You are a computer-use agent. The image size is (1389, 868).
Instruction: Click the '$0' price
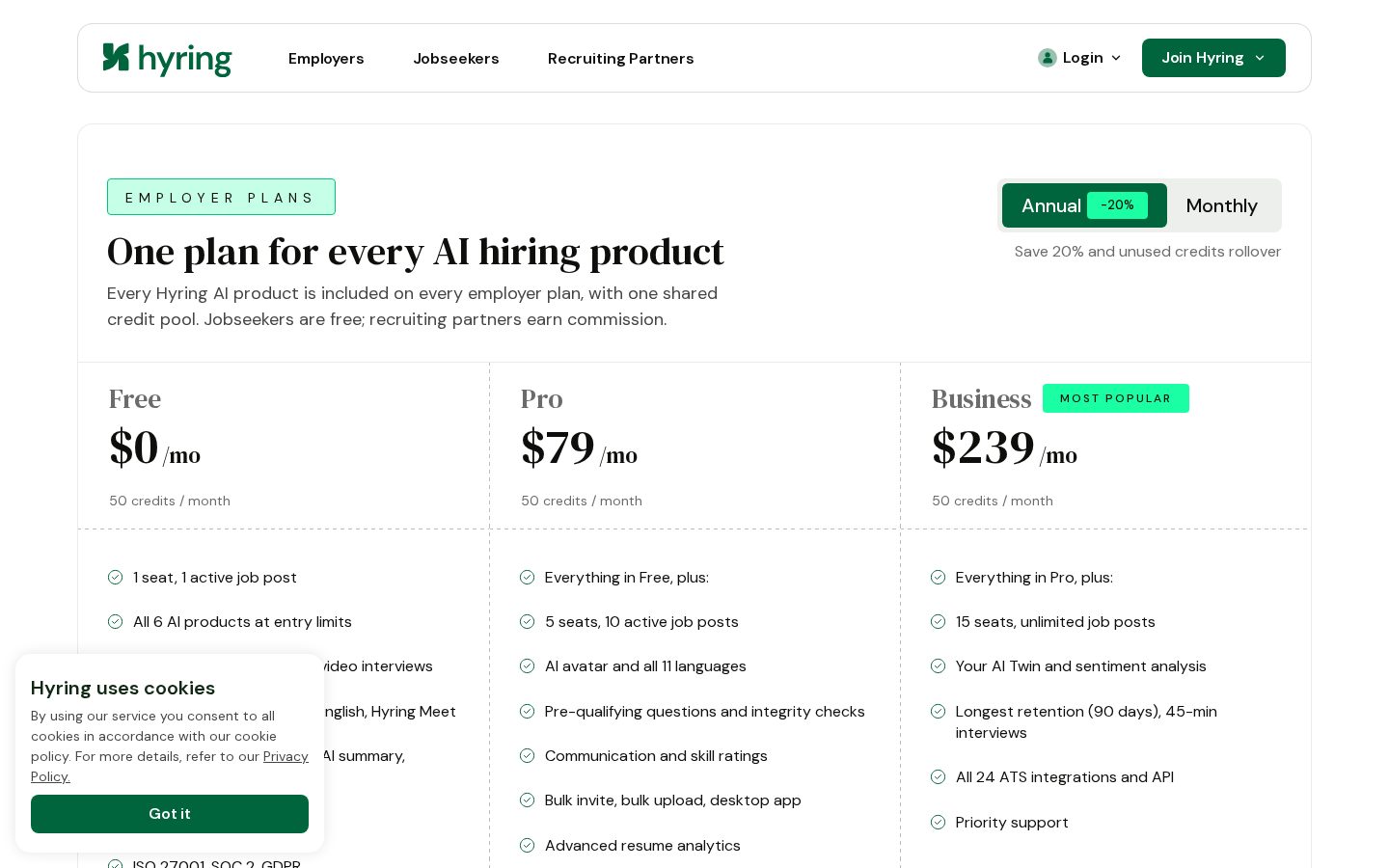(134, 448)
